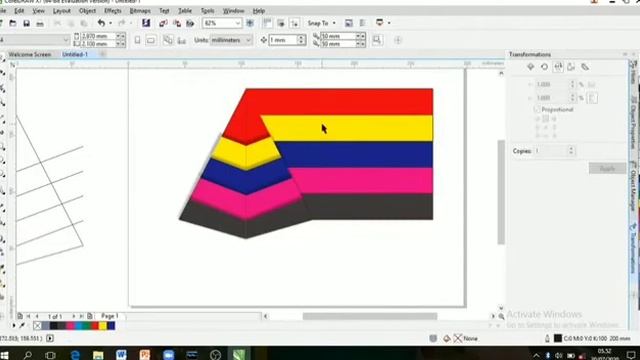Click the Search content icon beside Redo
Viewport: 640px width, 360px height.
click(146, 23)
